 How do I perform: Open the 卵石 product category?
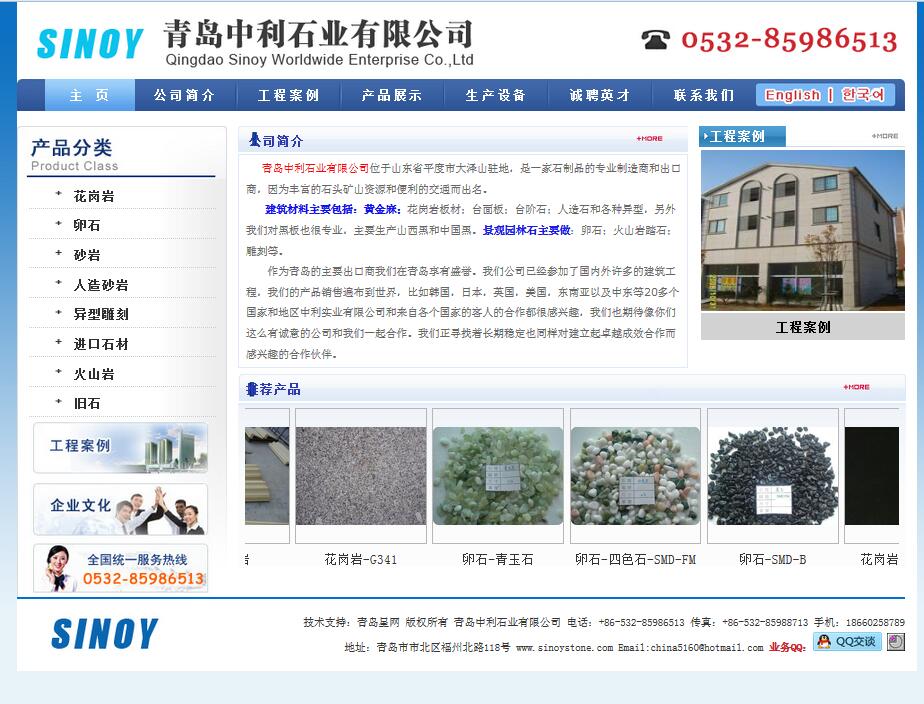(x=87, y=226)
